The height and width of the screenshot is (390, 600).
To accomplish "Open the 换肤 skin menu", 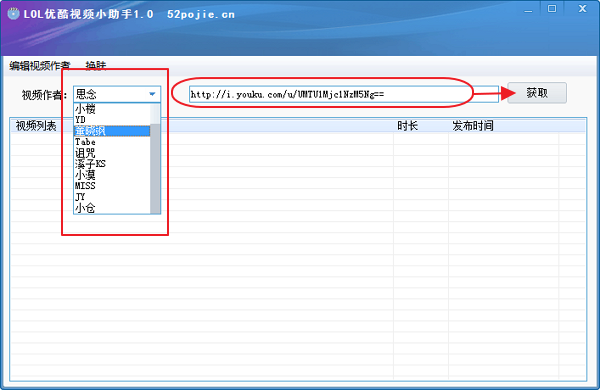I will 95,66.
